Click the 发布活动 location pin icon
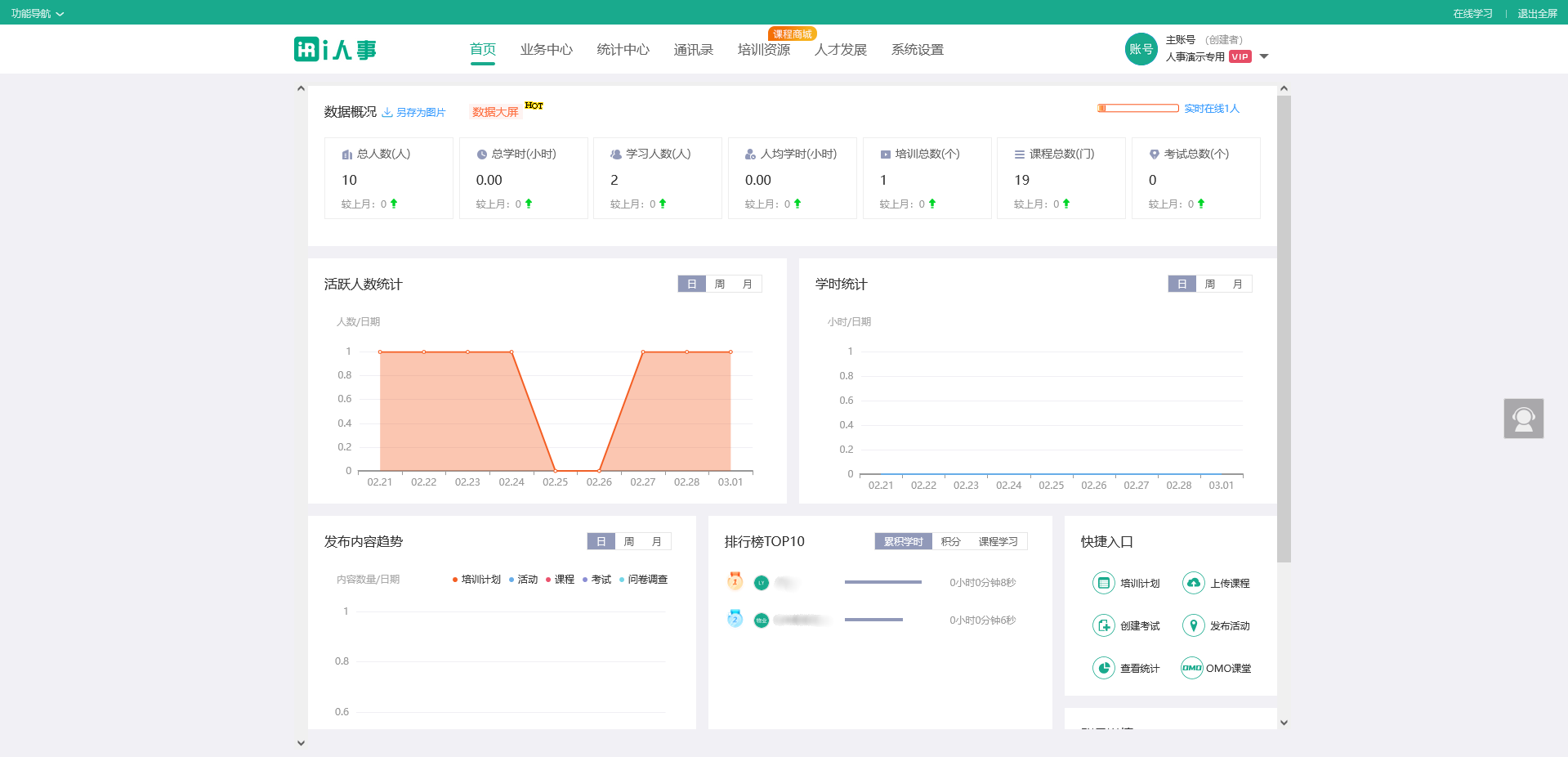 click(x=1194, y=625)
